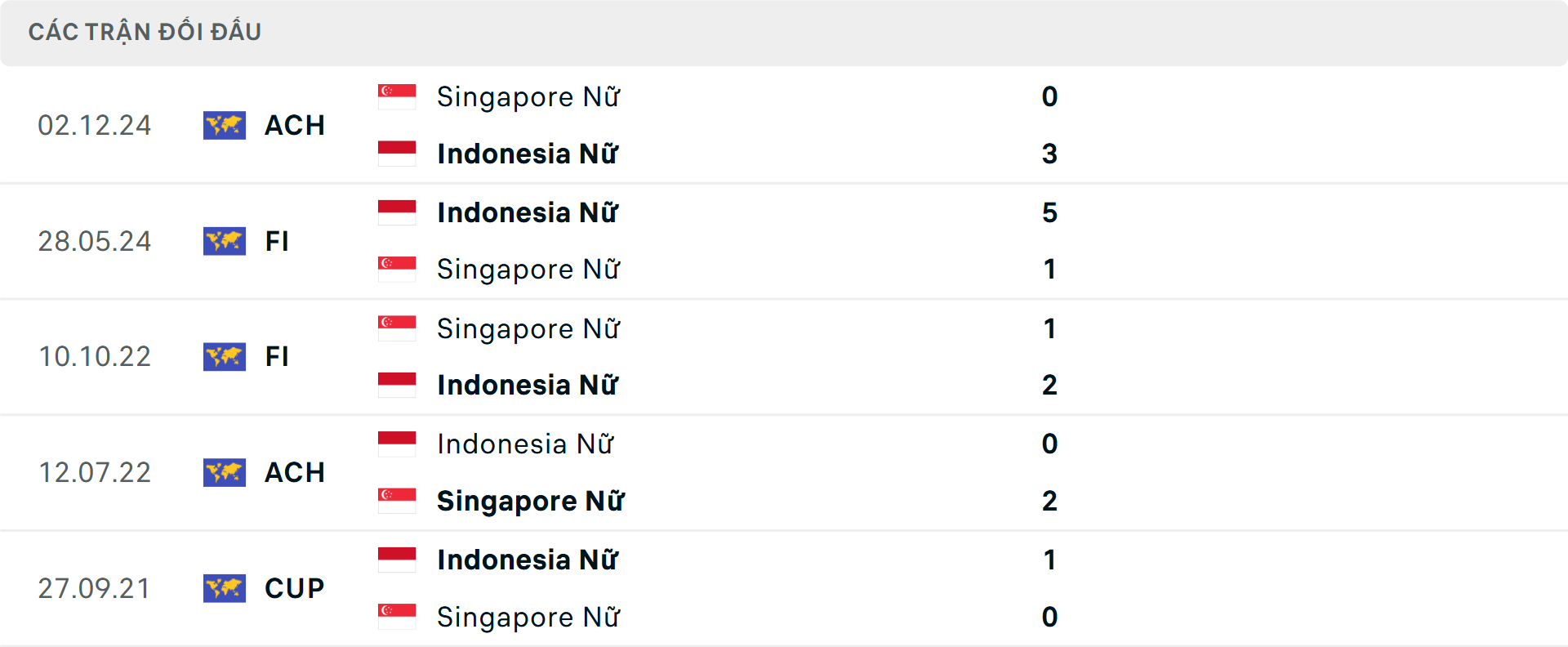The width and height of the screenshot is (1568, 647).
Task: Select the ACH label text beside 02.12.24
Action: [x=294, y=125]
